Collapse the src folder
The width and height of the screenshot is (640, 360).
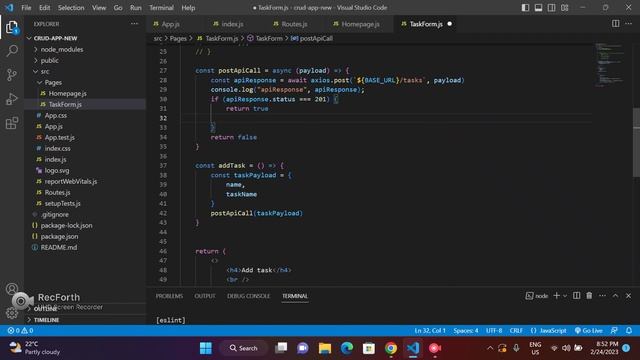[x=85, y=71]
